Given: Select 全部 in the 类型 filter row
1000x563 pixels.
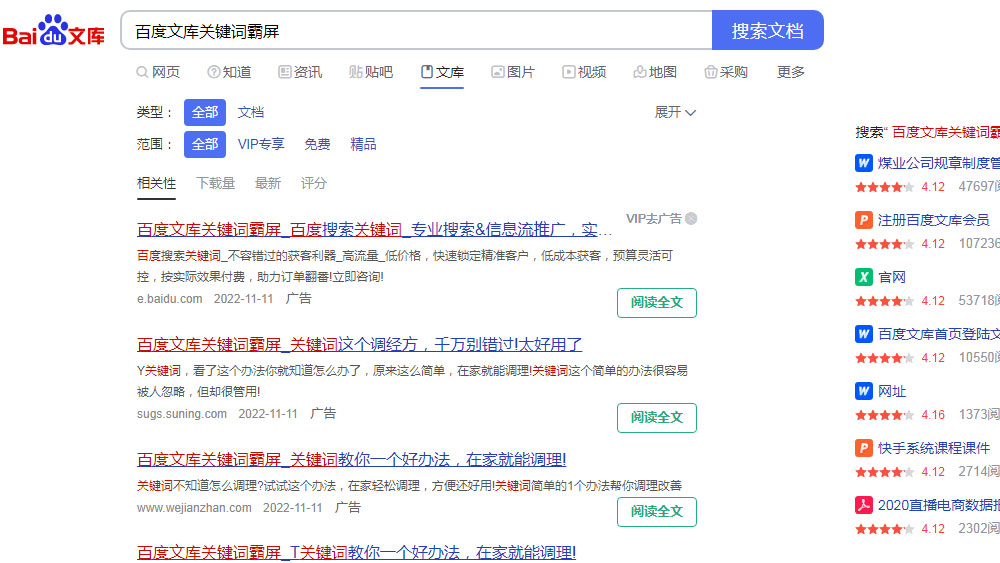Looking at the screenshot, I should [x=205, y=112].
